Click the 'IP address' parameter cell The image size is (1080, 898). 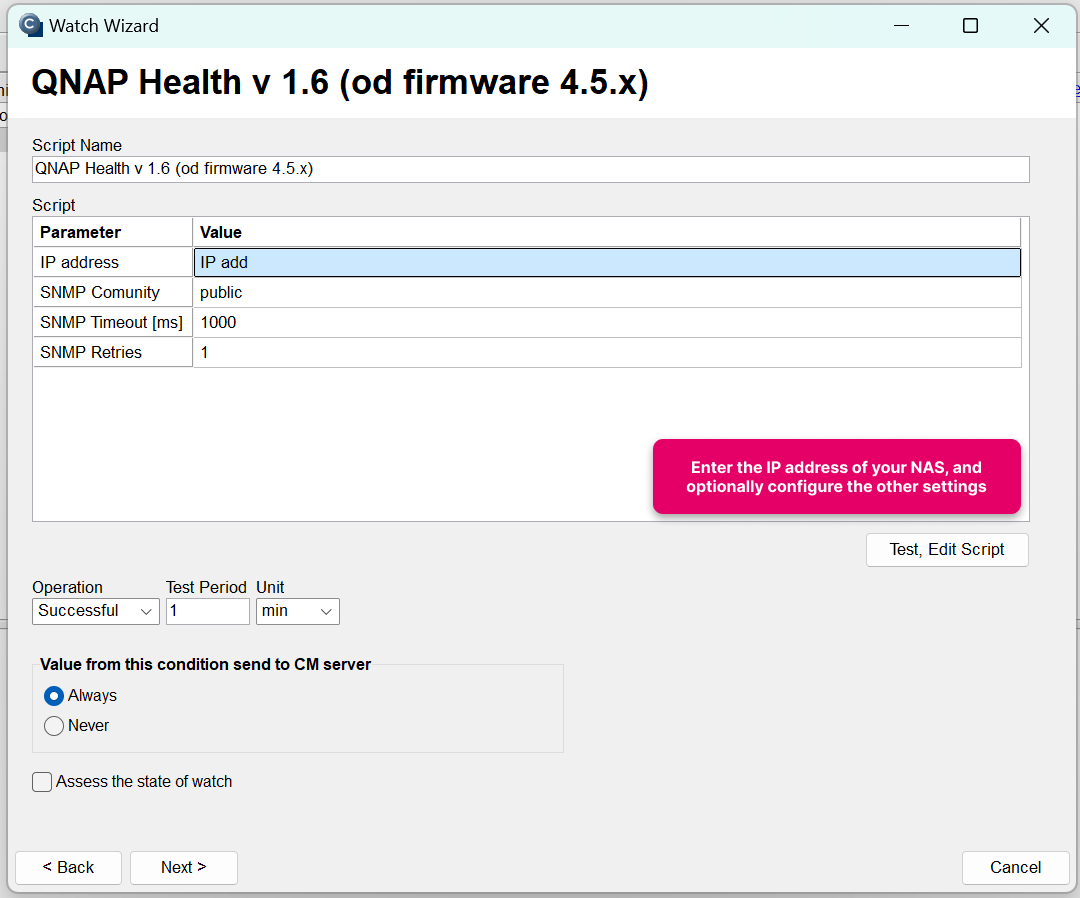pyautogui.click(x=113, y=262)
